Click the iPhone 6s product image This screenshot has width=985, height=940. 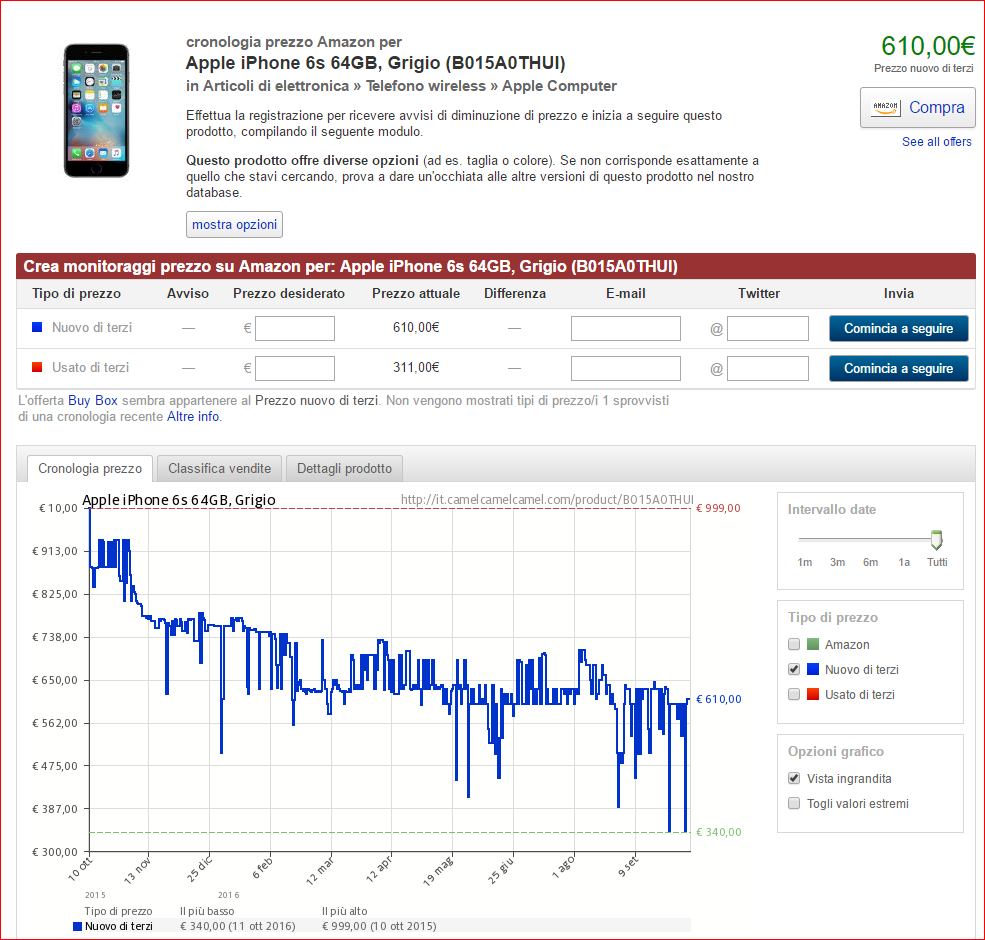[96, 110]
